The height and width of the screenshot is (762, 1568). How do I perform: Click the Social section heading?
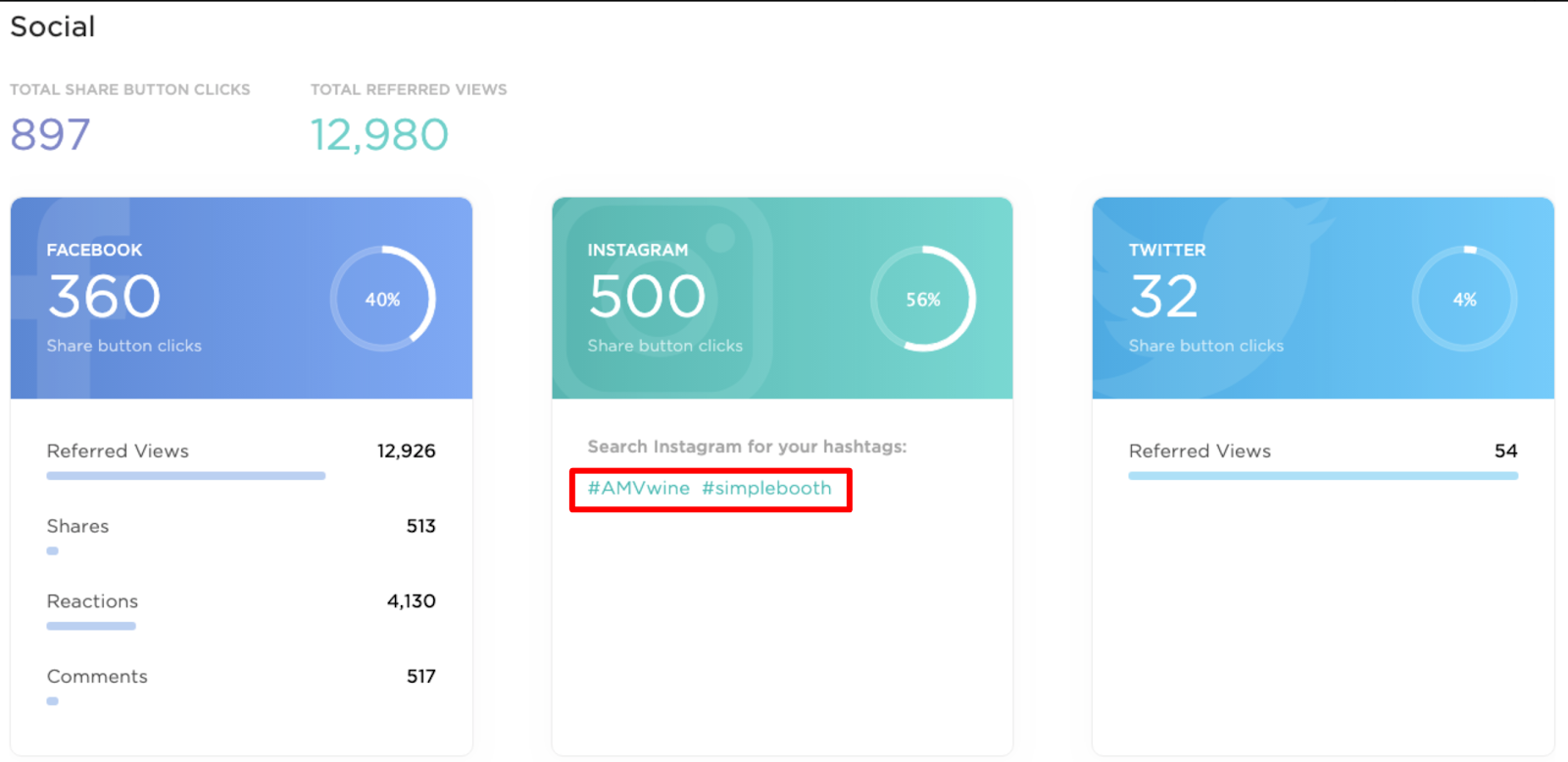tap(53, 26)
